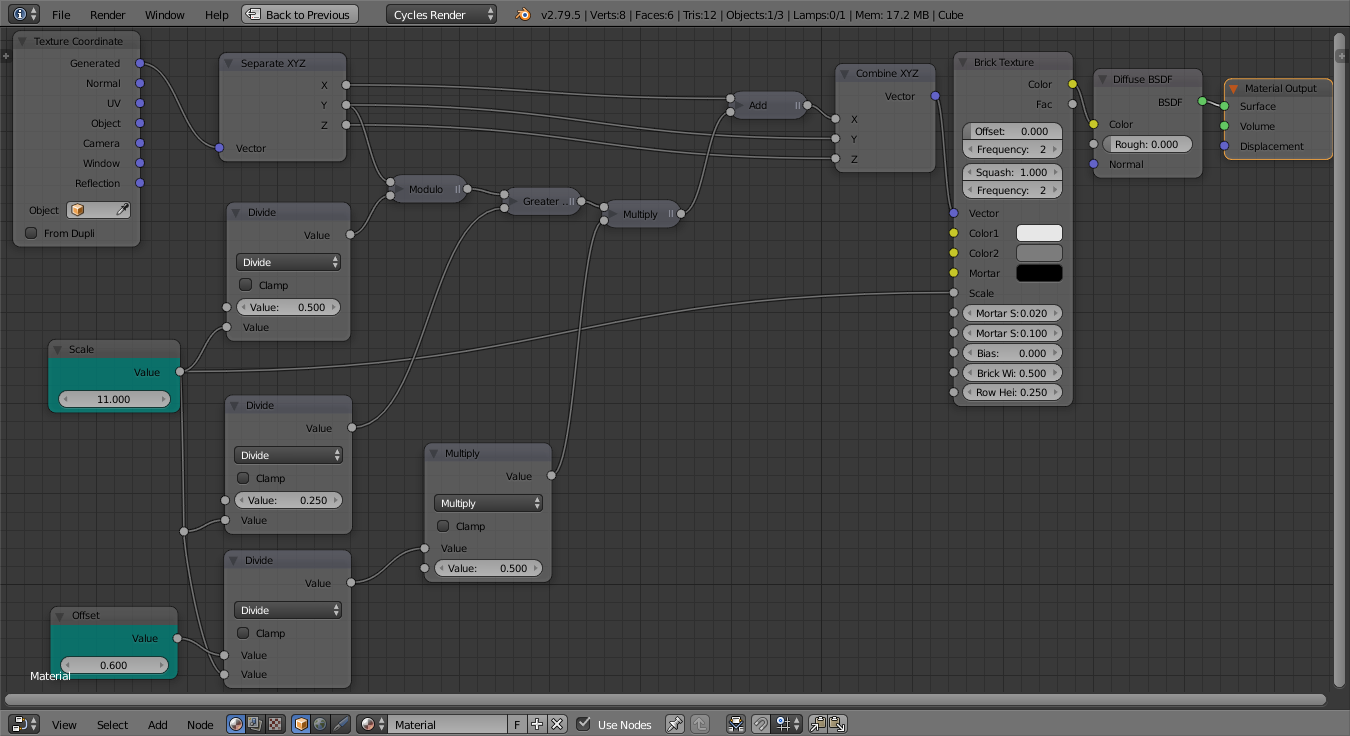Image resolution: width=1350 pixels, height=736 pixels.
Task: Copy selected nodes to clipboard icon
Action: (x=818, y=724)
